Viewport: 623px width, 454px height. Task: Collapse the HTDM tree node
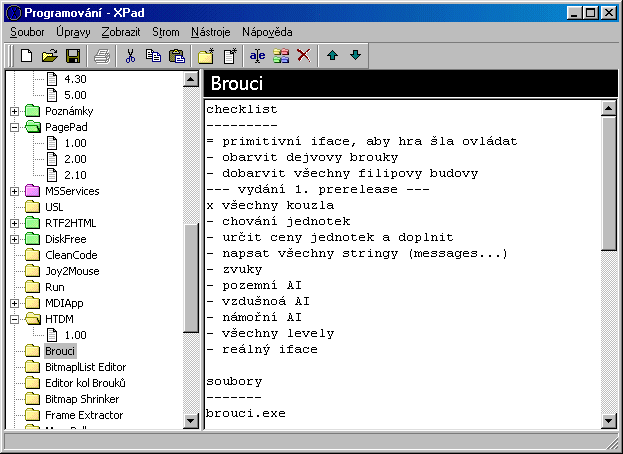(14, 319)
